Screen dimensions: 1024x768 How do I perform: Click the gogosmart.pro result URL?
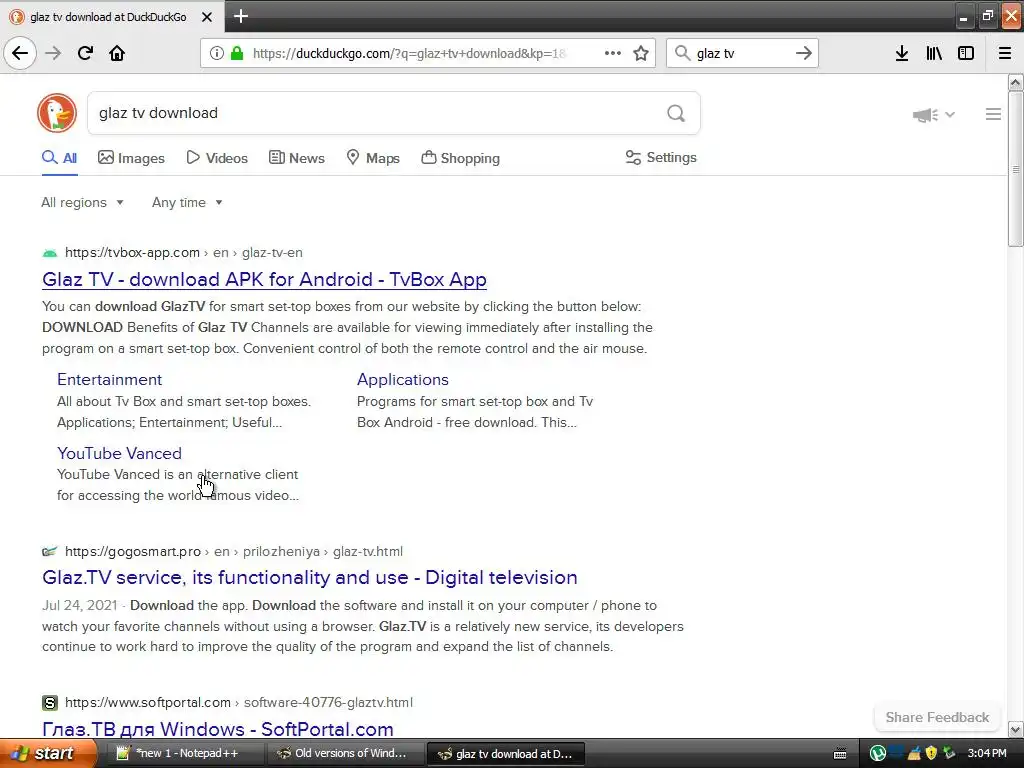(234, 552)
